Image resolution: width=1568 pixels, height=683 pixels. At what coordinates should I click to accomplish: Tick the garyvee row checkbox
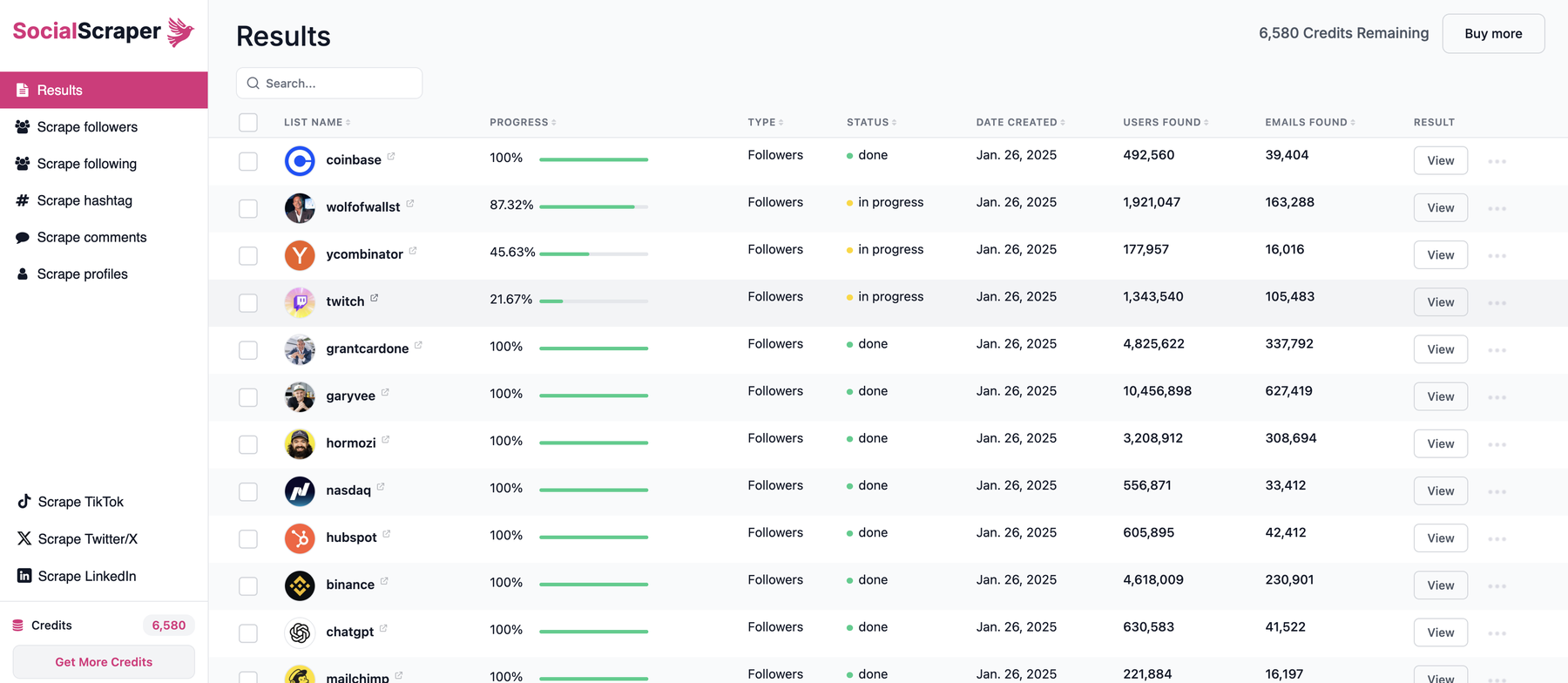[248, 397]
